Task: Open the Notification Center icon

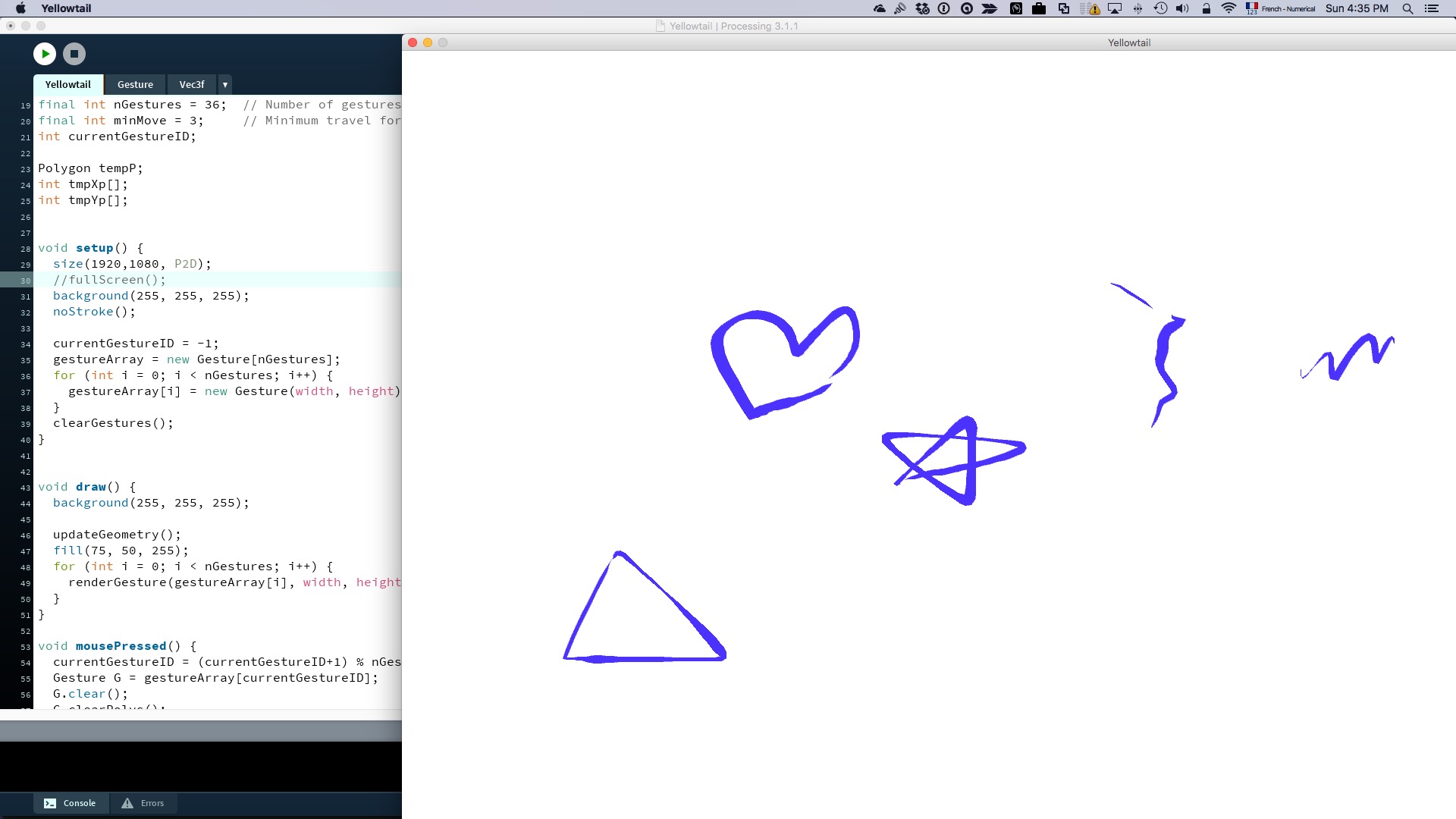Action: (1432, 8)
